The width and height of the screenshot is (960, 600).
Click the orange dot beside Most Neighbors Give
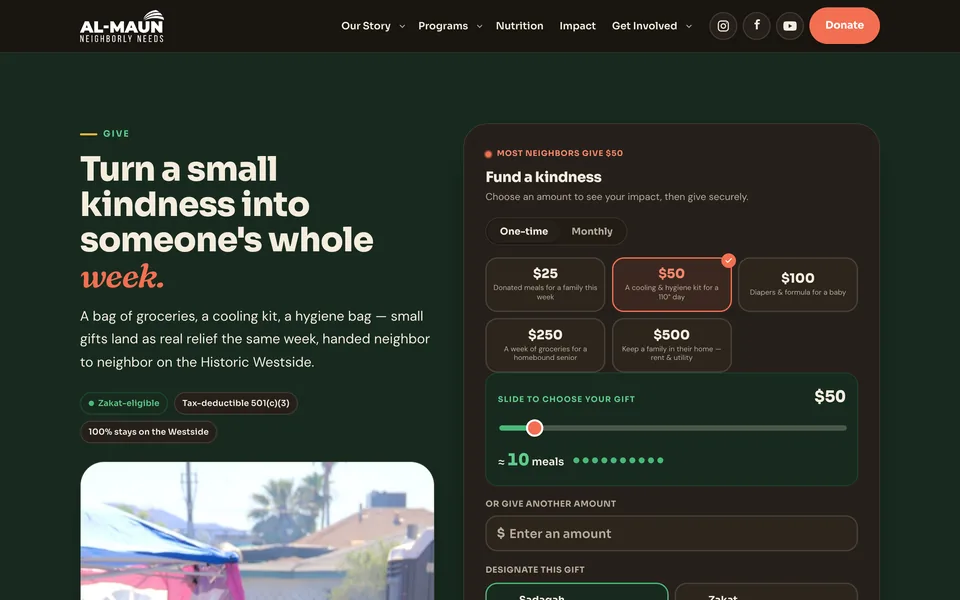pyautogui.click(x=488, y=154)
